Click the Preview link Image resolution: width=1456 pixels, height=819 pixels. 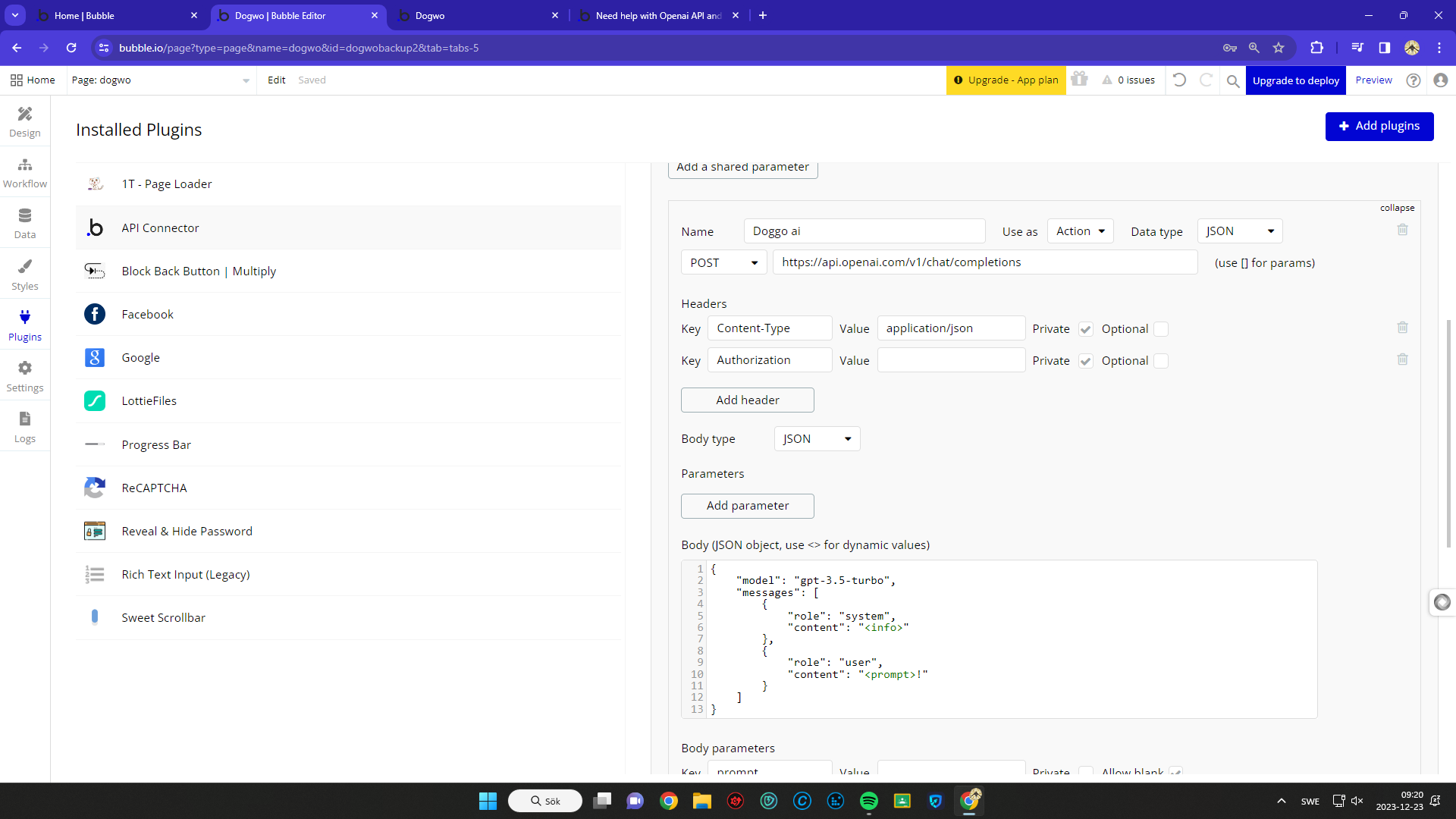1373,80
